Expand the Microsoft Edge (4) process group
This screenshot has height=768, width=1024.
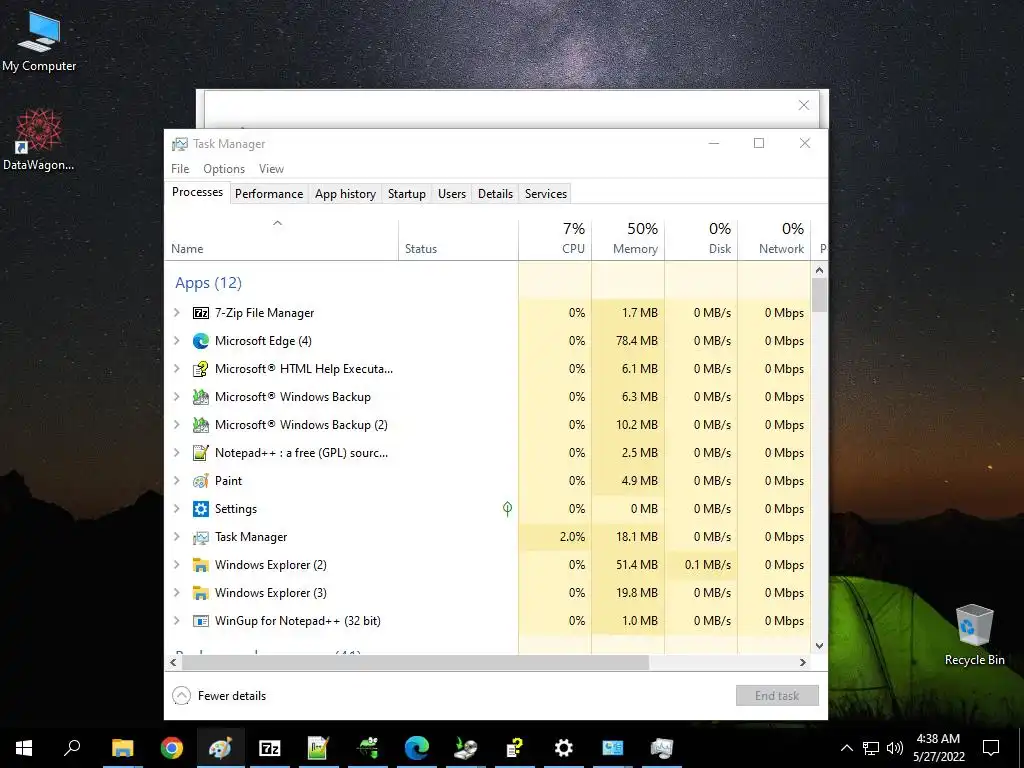point(176,341)
